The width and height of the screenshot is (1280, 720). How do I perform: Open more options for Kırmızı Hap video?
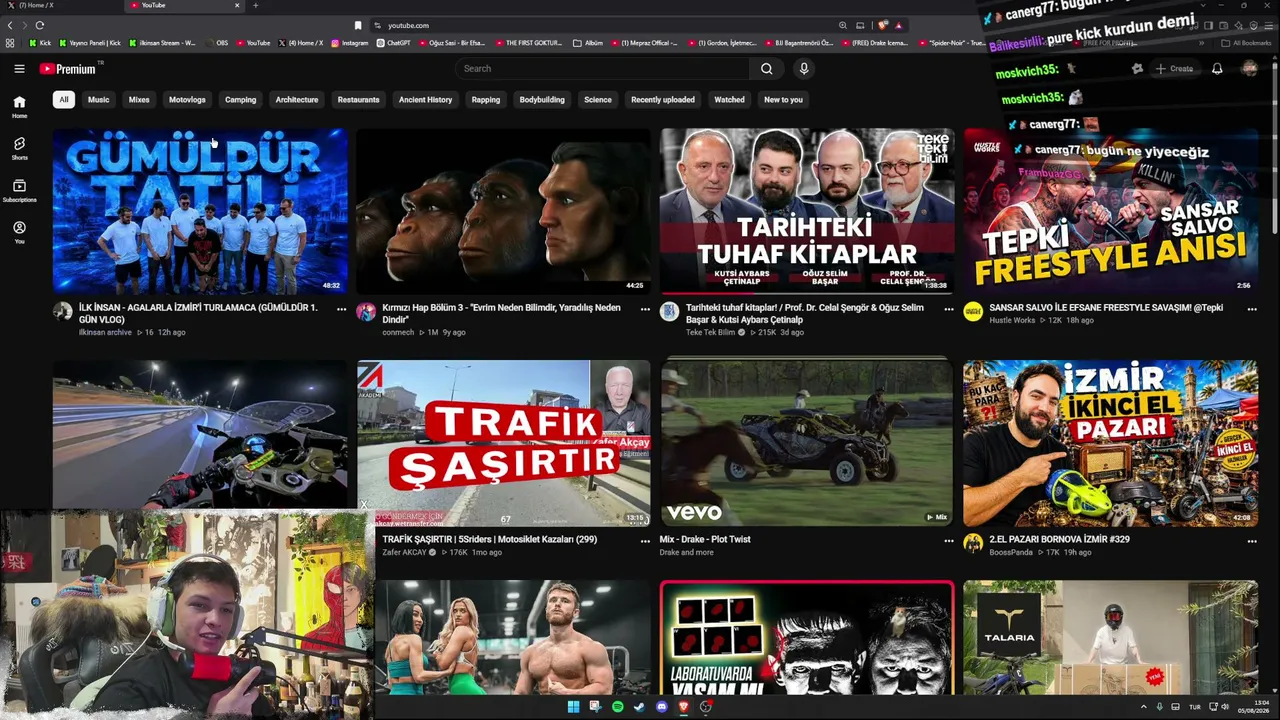tap(645, 309)
